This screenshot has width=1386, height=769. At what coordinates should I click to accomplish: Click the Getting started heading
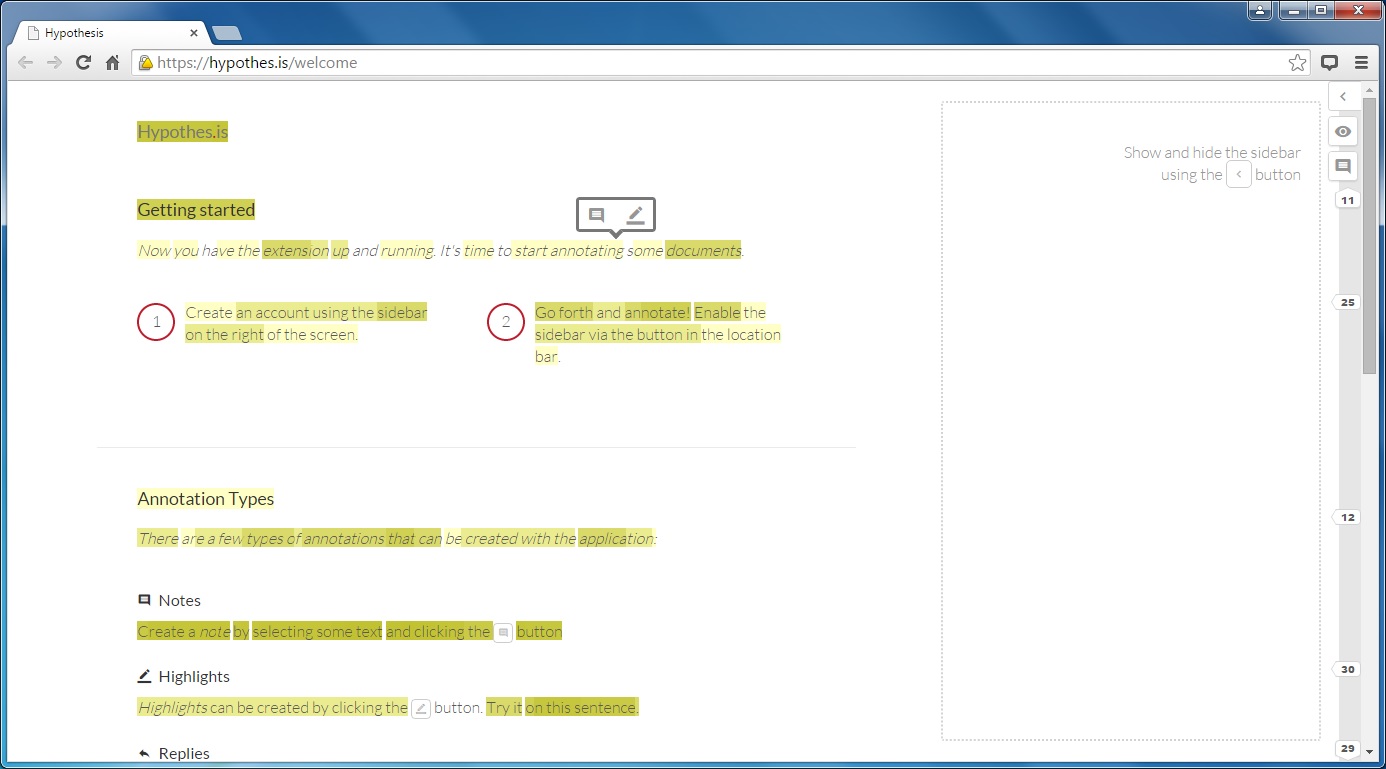(196, 210)
